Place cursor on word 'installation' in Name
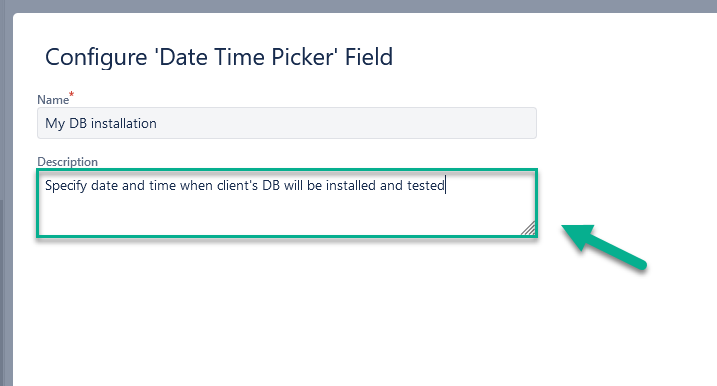 (x=123, y=123)
